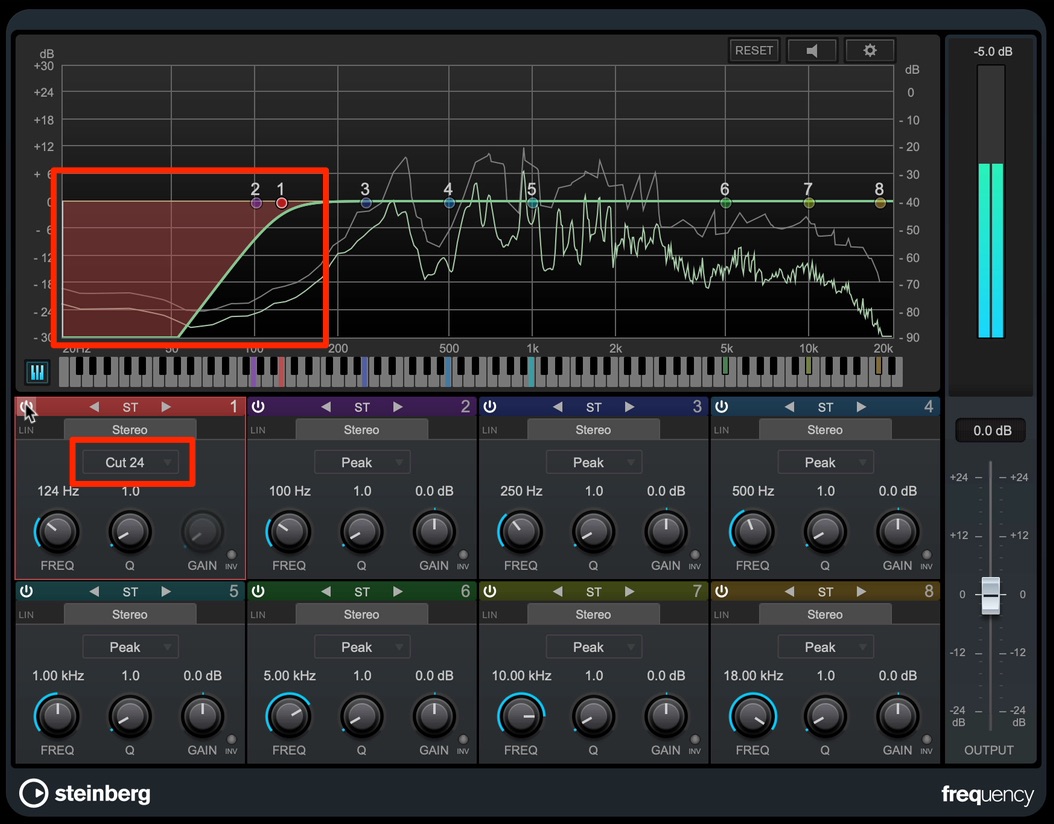This screenshot has height=824, width=1054.
Task: Click the RESET button
Action: point(754,50)
